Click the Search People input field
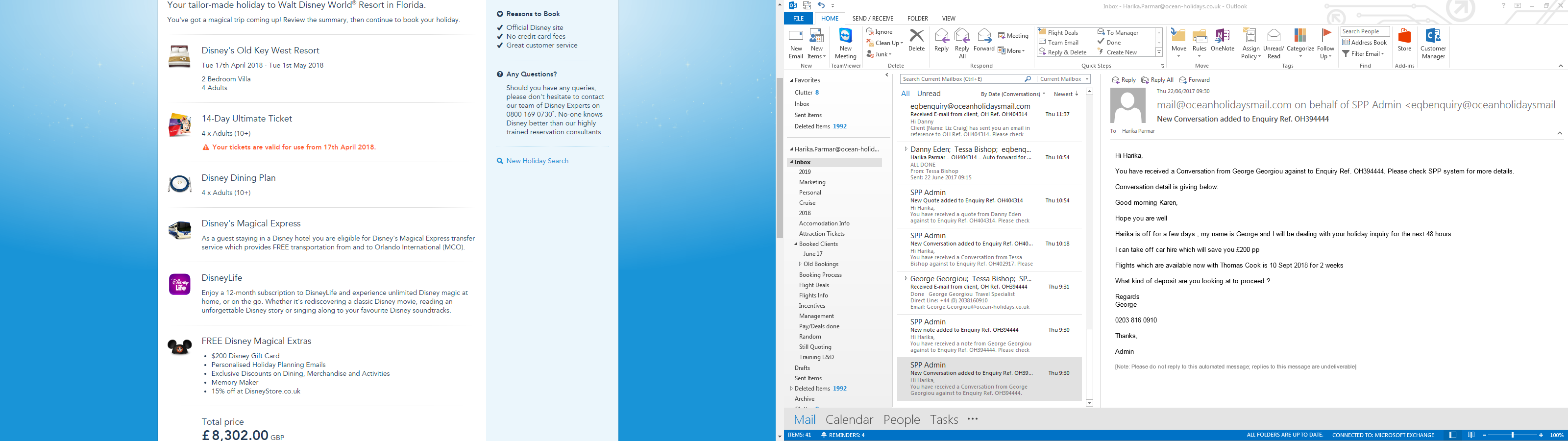The width and height of the screenshot is (1568, 441). 1365,32
